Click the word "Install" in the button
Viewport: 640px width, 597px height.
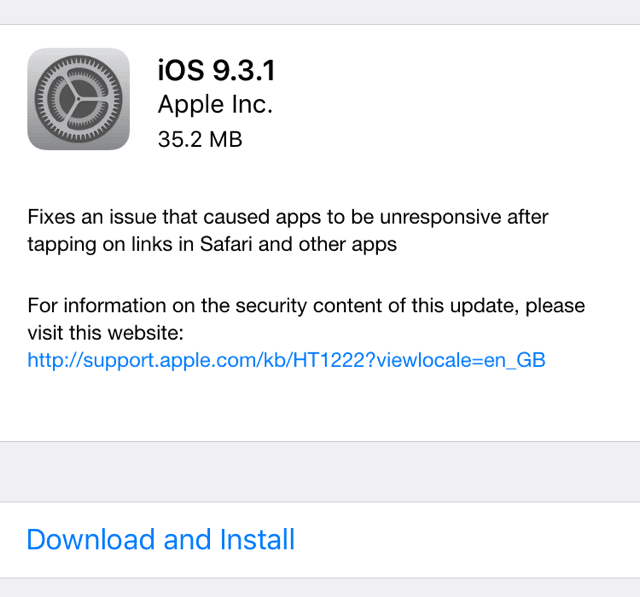point(257,539)
